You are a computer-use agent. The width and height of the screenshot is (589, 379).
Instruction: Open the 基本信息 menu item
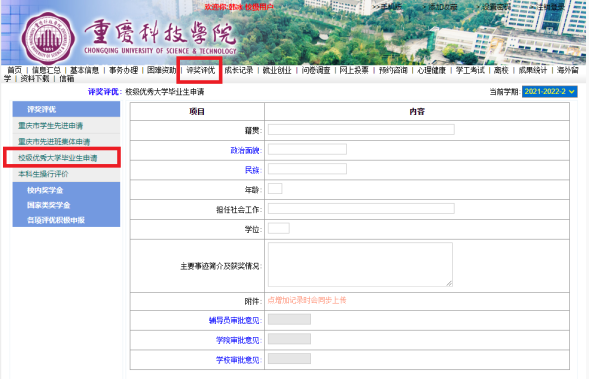[x=85, y=70]
